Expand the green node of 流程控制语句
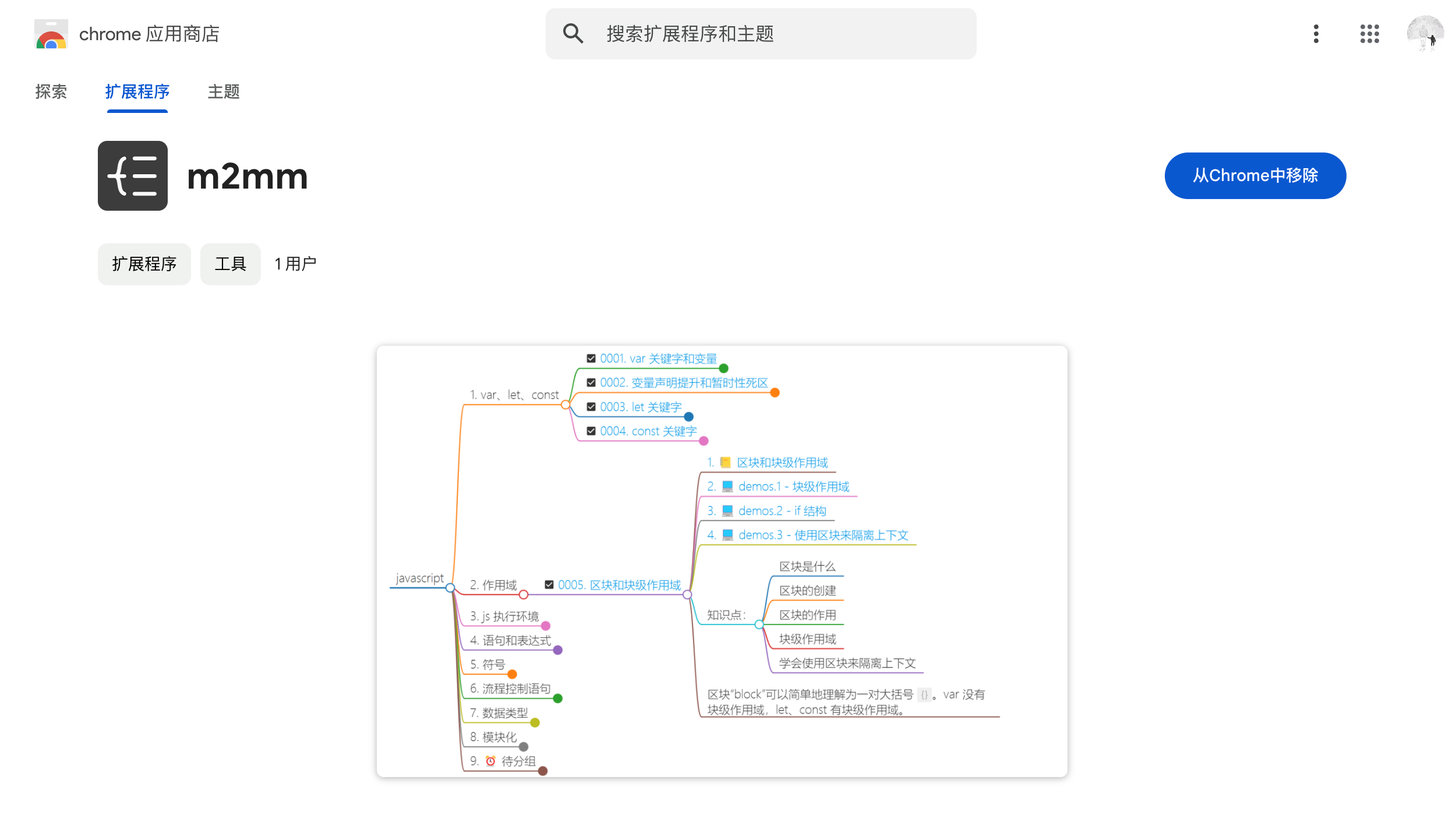This screenshot has height=837, width=1456. pos(557,698)
